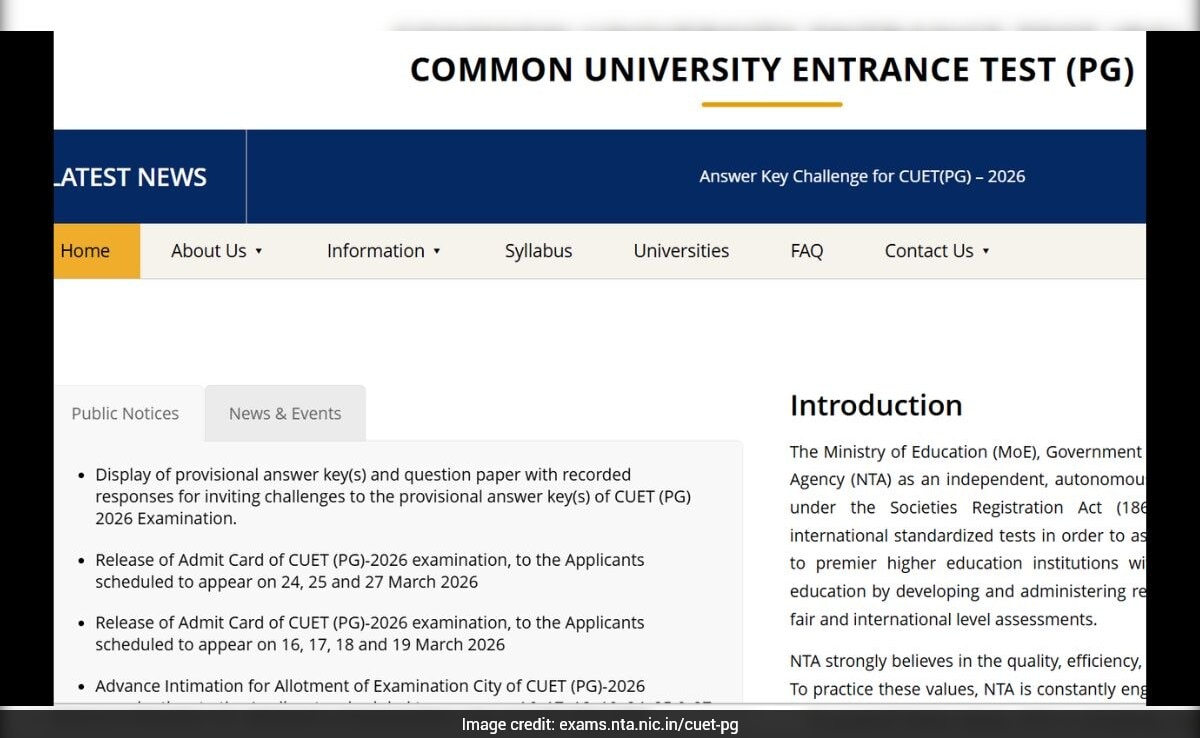Click the Introduction section heading
The height and width of the screenshot is (738, 1200).
point(876,405)
